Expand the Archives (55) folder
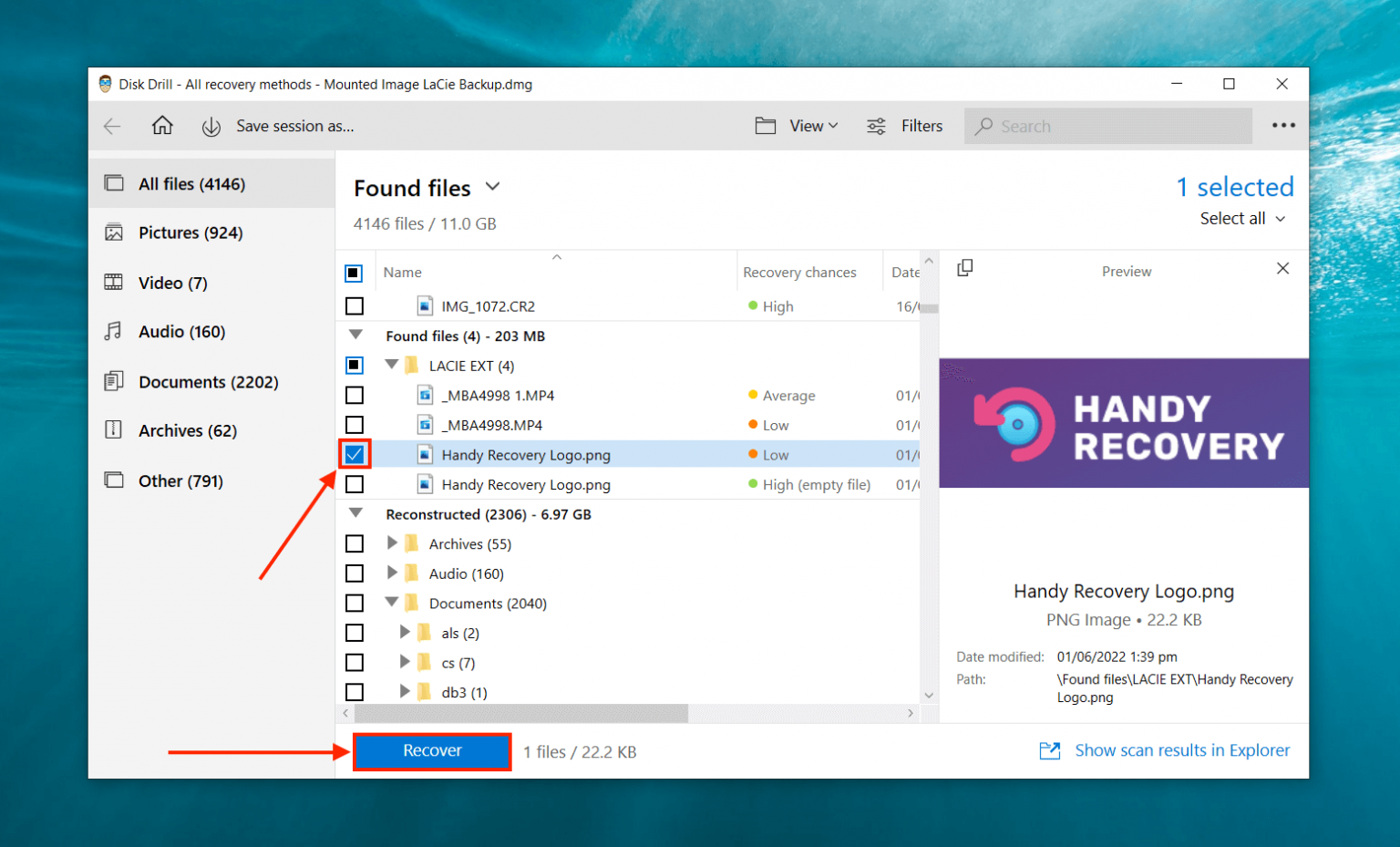1400x847 pixels. (406, 543)
